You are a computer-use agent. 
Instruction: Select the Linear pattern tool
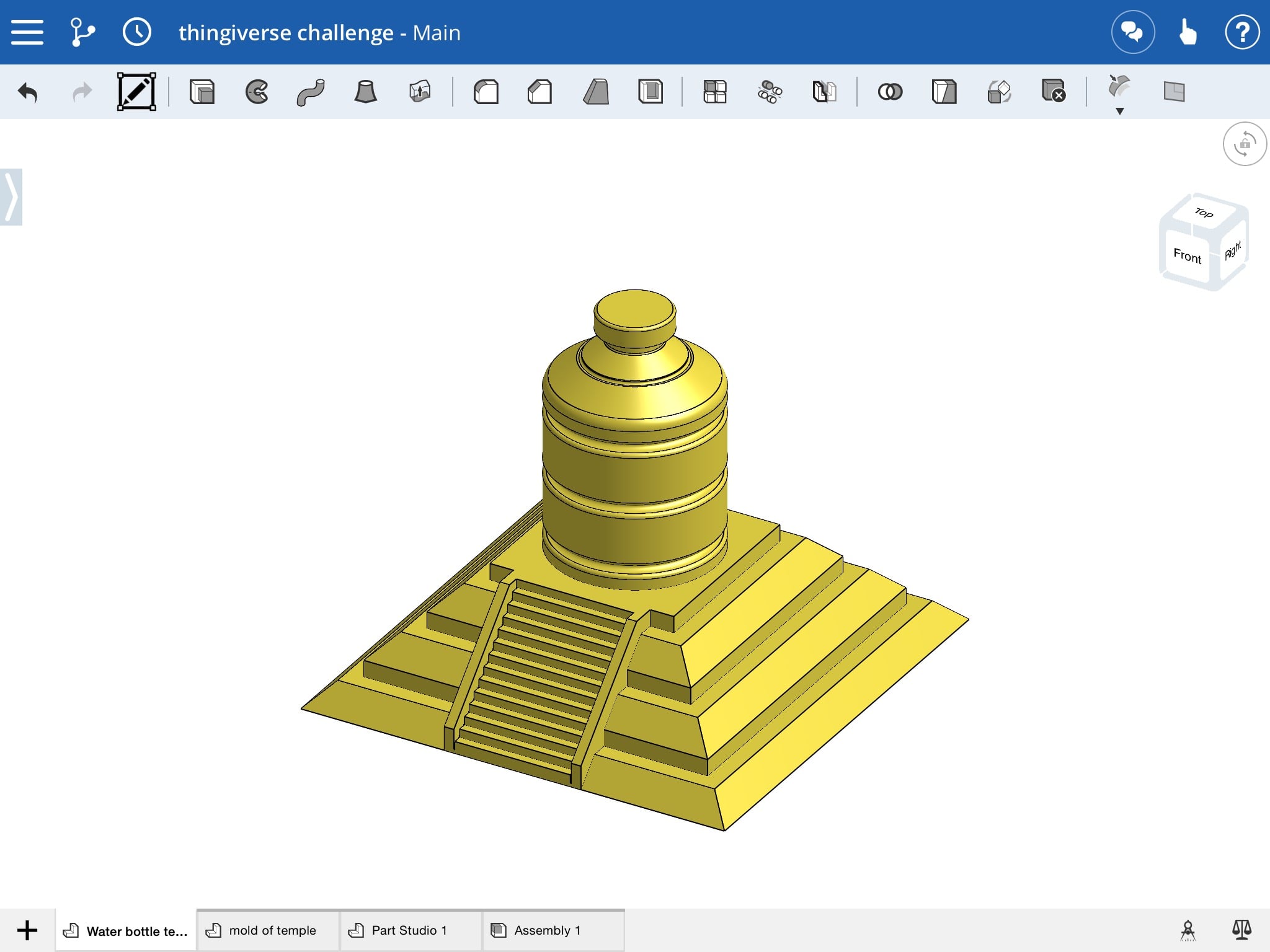click(715, 92)
